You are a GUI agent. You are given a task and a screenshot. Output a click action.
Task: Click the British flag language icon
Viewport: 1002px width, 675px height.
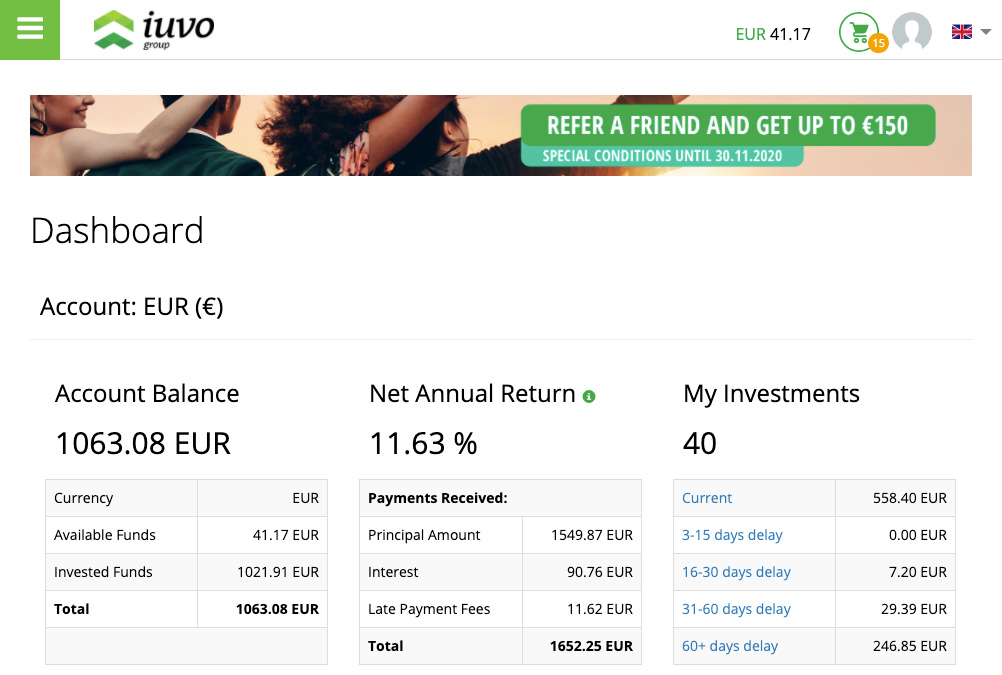click(x=960, y=31)
